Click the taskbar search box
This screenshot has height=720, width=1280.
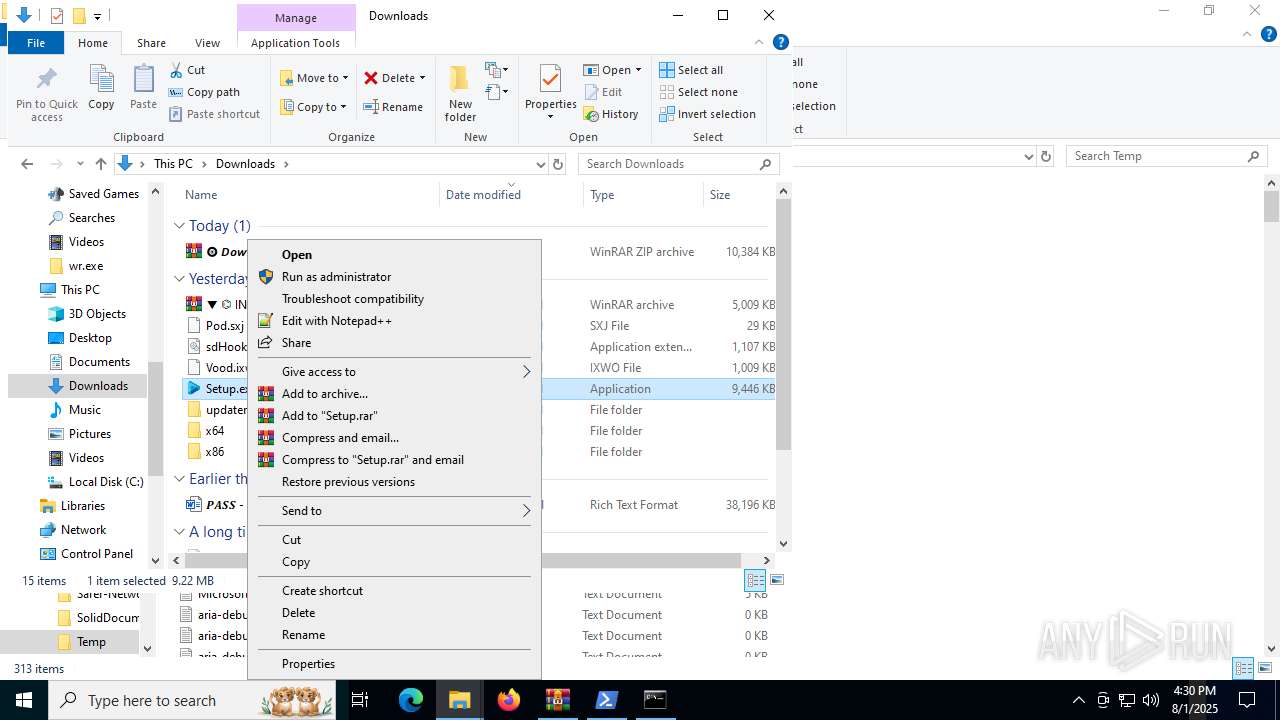coord(191,700)
